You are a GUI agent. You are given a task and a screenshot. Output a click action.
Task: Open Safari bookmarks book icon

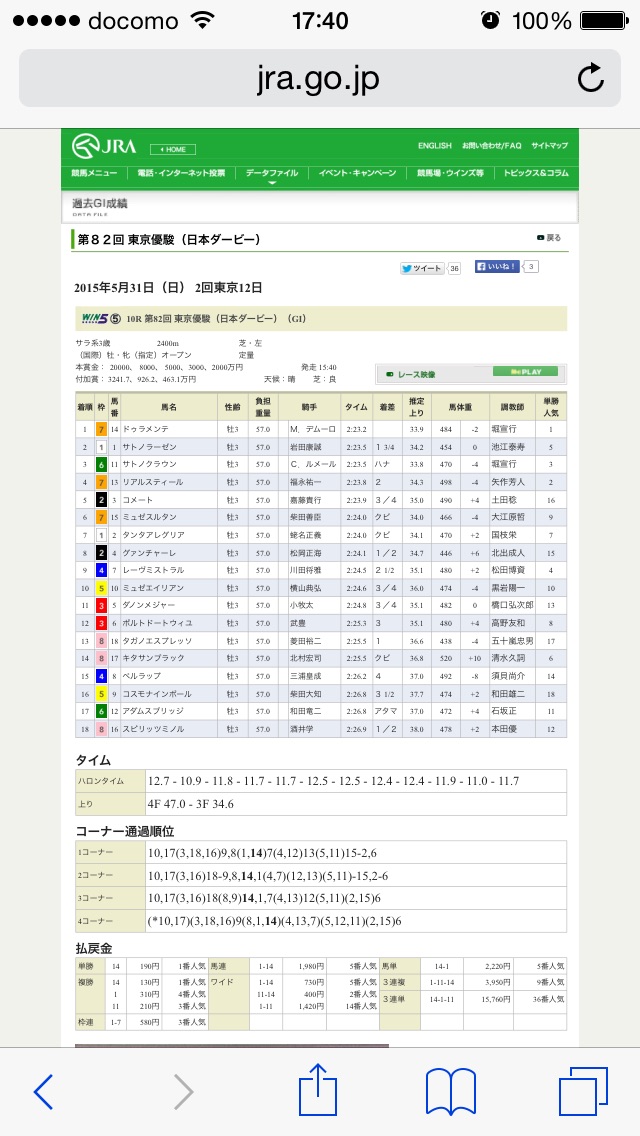tap(450, 1091)
